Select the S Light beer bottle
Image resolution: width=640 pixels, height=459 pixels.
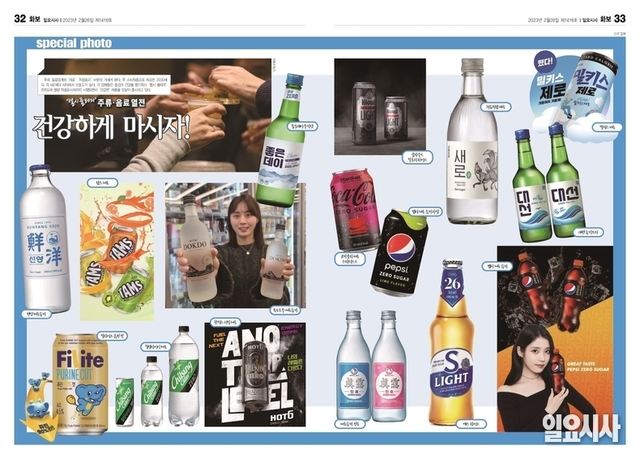[x=452, y=342]
